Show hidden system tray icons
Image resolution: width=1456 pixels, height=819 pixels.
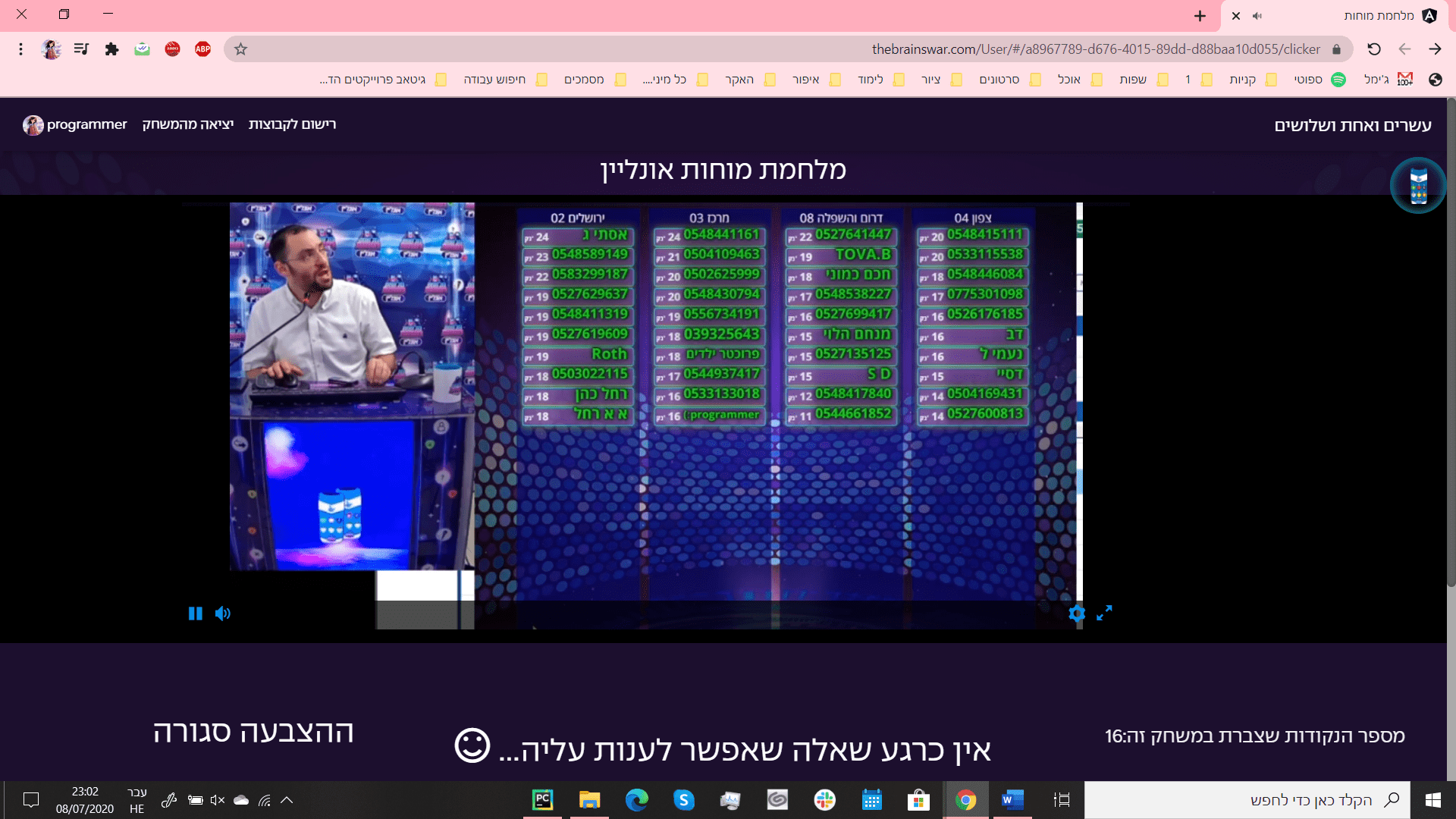[x=287, y=800]
